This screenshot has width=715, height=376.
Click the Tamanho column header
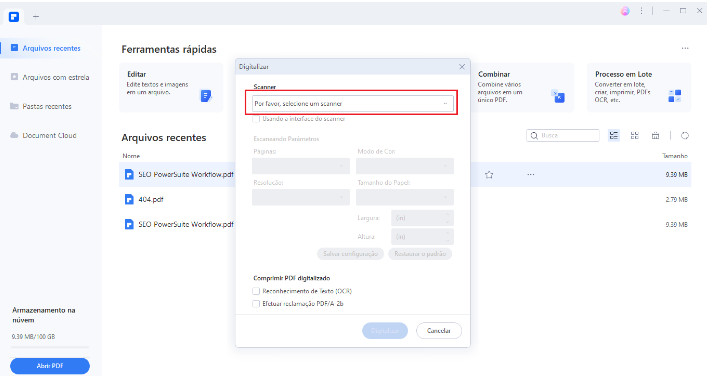pyautogui.click(x=674, y=156)
